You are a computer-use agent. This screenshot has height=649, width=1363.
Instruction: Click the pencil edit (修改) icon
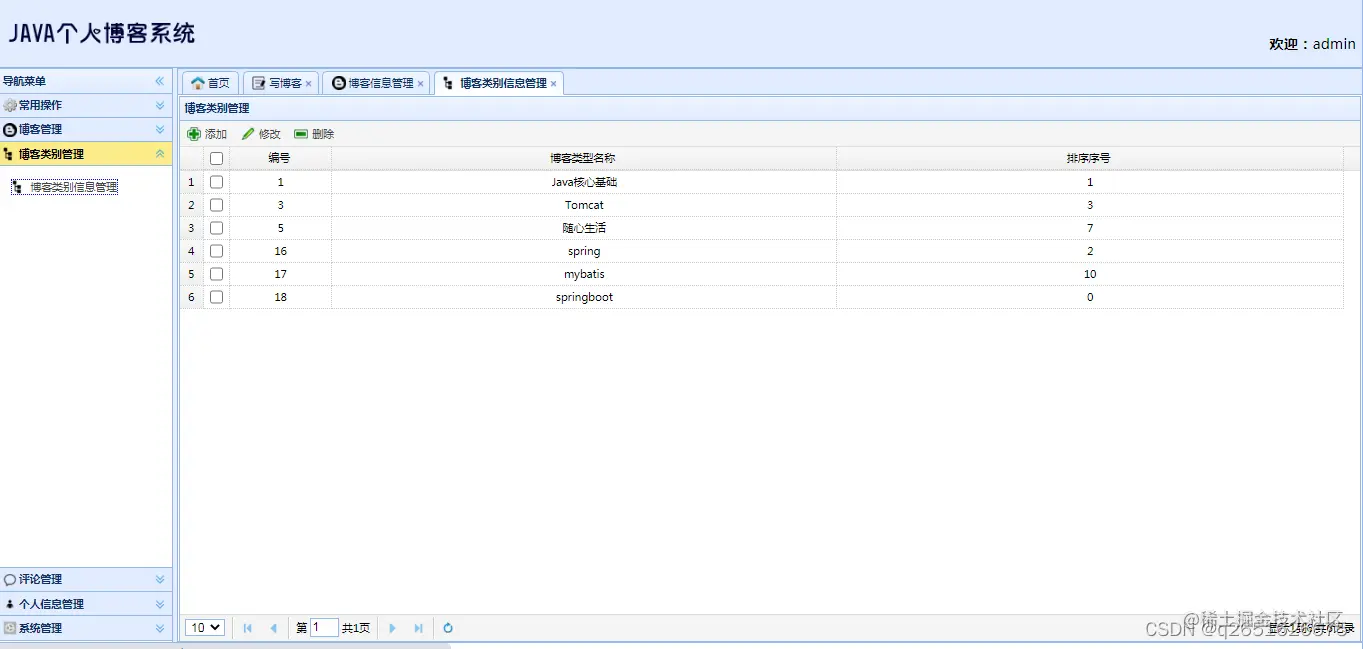point(248,134)
